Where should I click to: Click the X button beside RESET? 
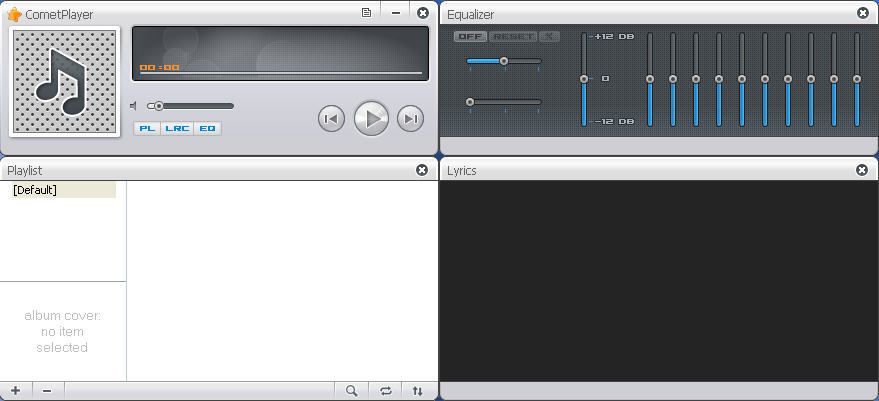point(549,36)
